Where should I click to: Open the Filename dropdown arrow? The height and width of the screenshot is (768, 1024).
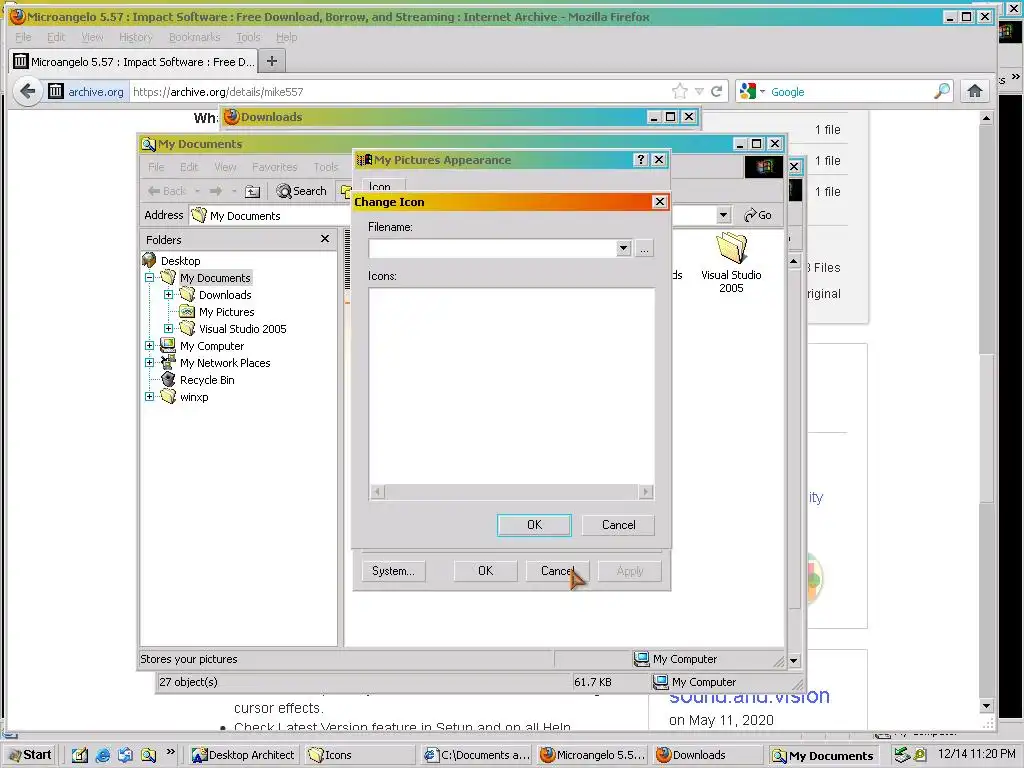tap(623, 248)
